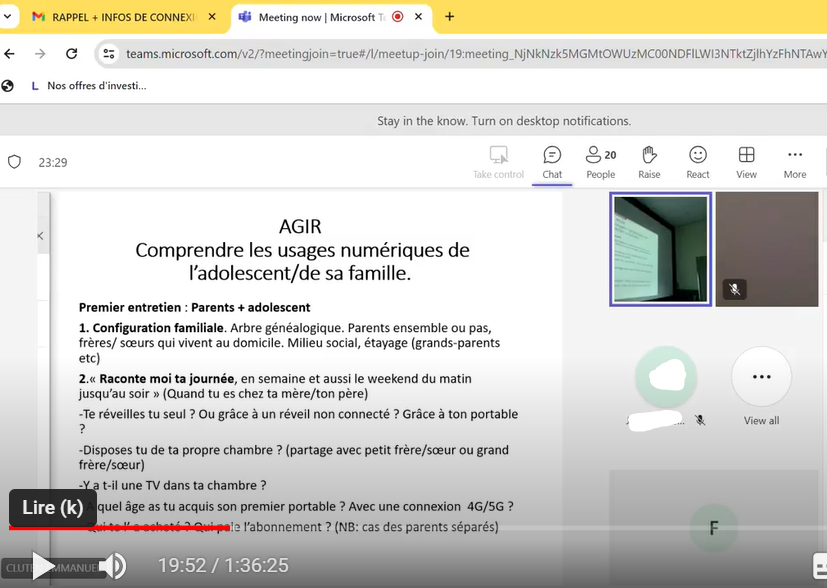Viewport: 827px width, 588px height.
Task: Open a new browser tab
Action: [x=450, y=17]
